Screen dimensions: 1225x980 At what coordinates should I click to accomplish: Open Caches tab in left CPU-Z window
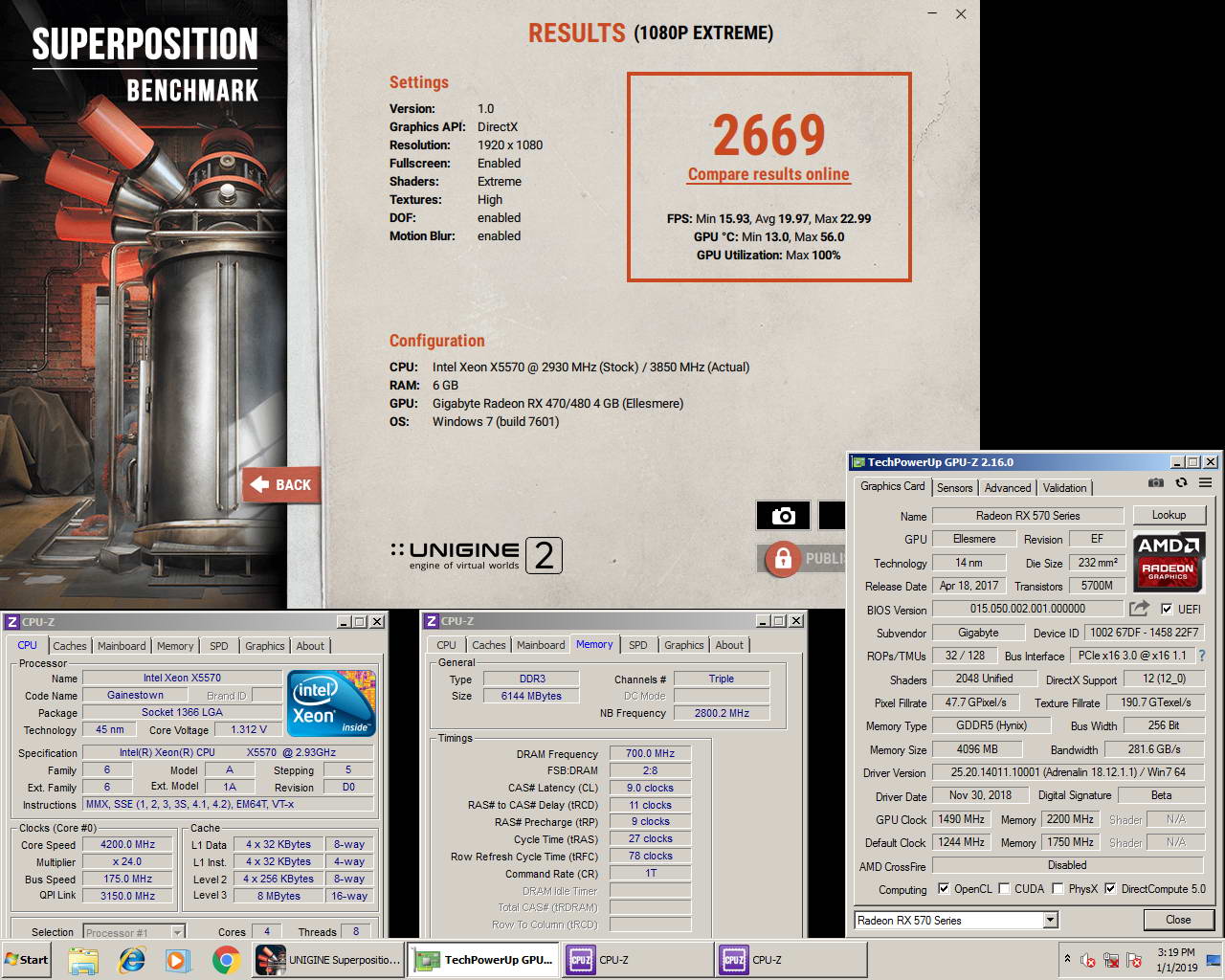click(70, 646)
